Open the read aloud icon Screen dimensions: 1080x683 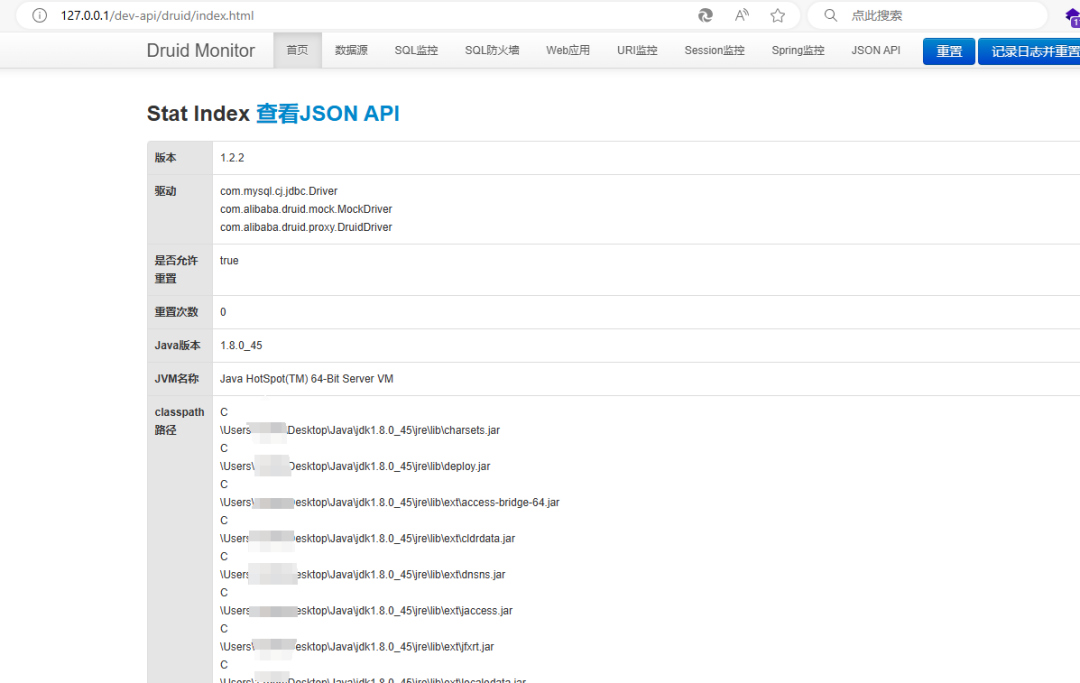(x=742, y=15)
